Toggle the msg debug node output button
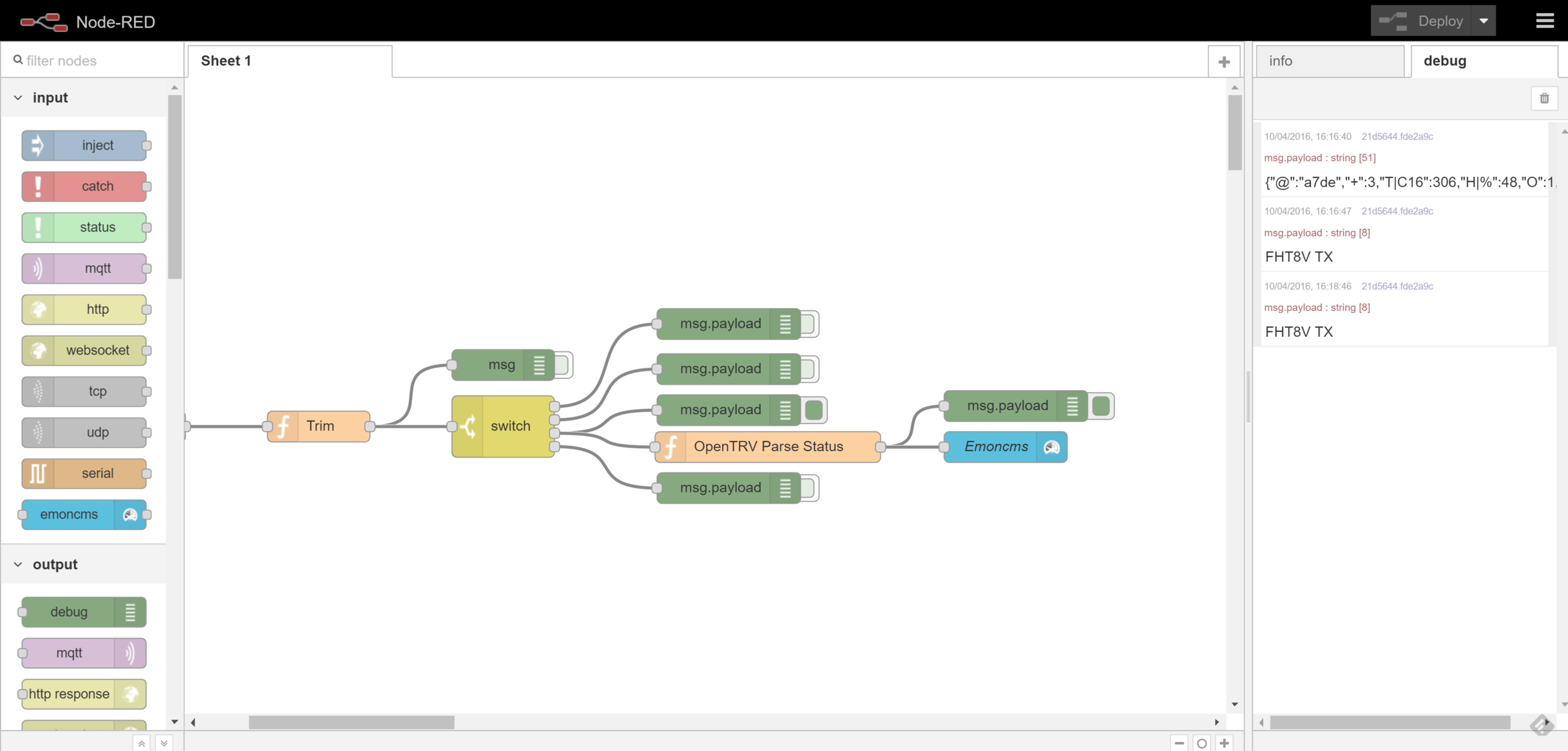 click(561, 365)
